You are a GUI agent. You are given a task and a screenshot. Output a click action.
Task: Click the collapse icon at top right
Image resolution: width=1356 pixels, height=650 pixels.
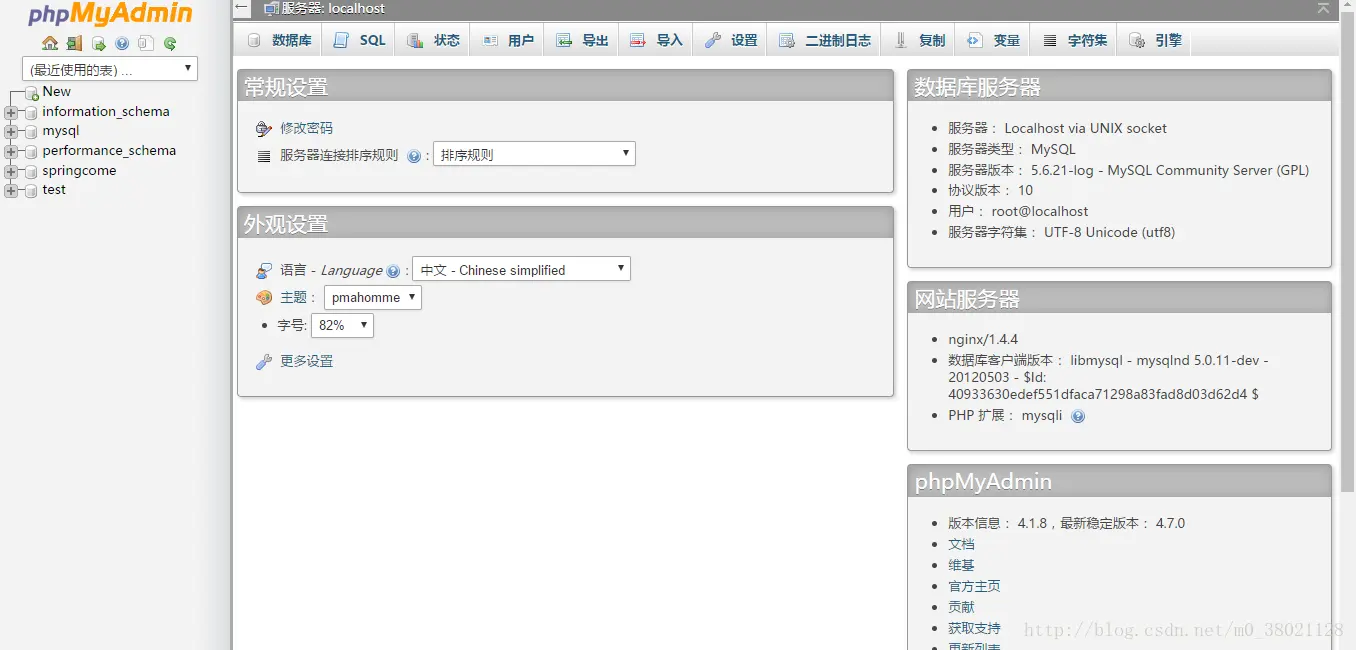tap(1324, 8)
